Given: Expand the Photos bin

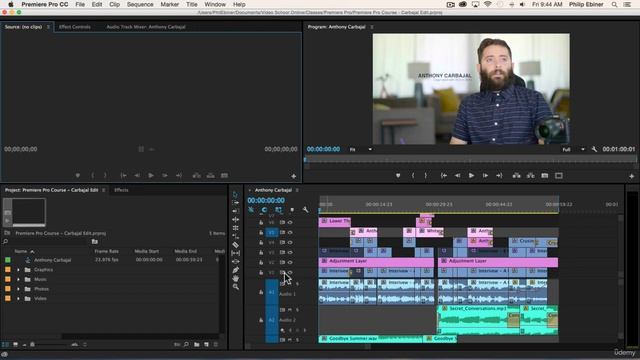Looking at the screenshot, I should (x=18, y=289).
